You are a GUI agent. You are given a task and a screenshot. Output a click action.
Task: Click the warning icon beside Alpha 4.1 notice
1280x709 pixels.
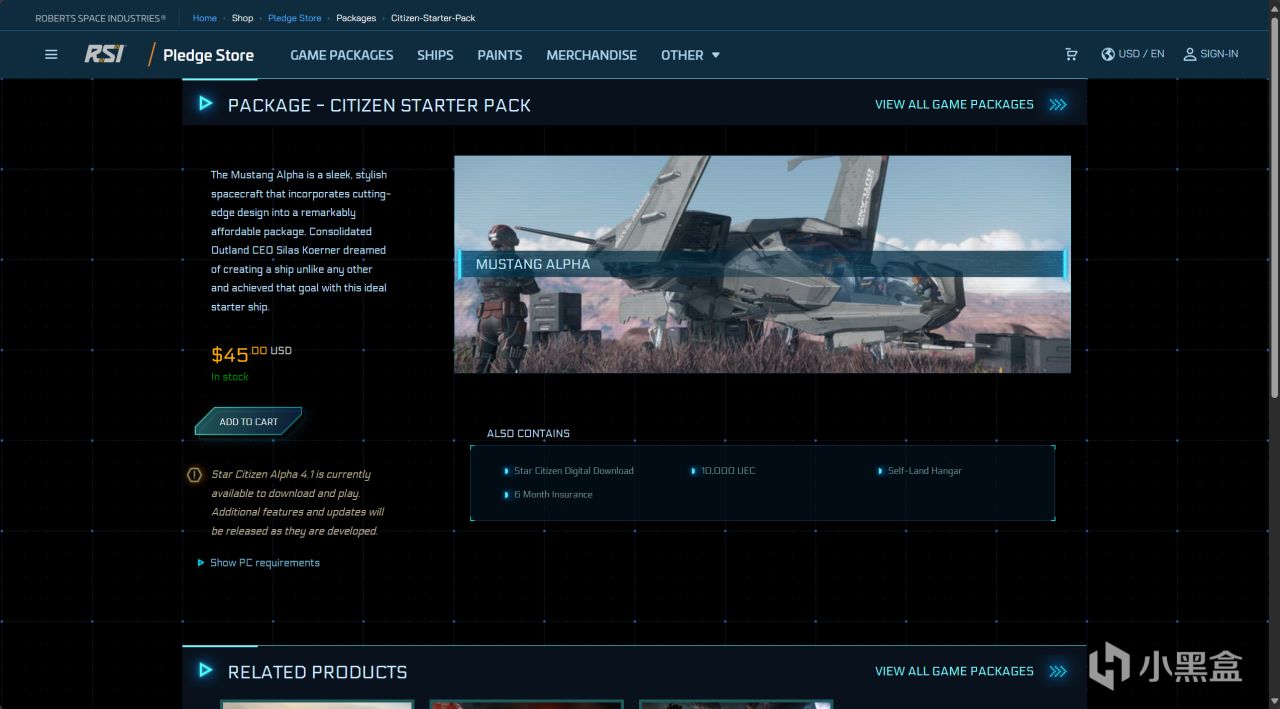click(x=195, y=475)
